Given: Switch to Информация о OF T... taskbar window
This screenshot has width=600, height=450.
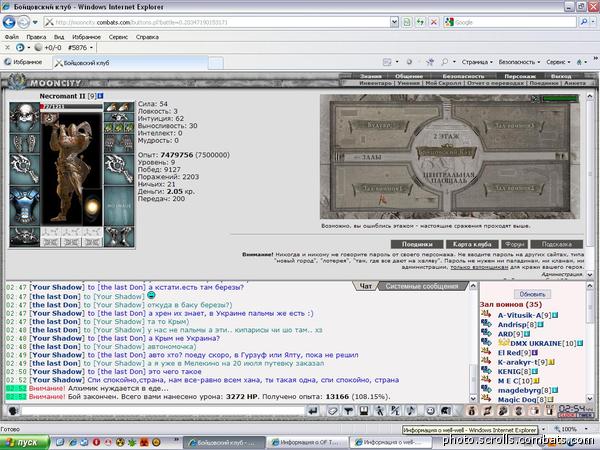Looking at the screenshot, I should (x=307, y=442).
